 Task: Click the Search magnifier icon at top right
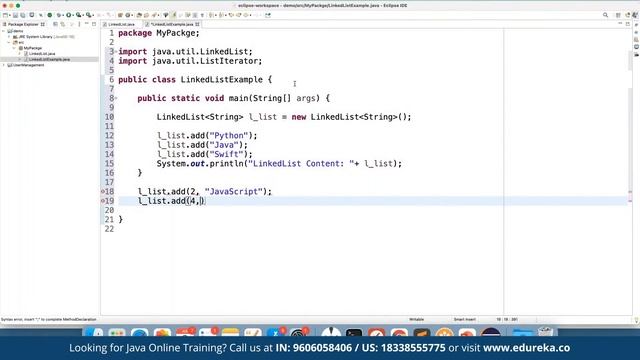605,15
